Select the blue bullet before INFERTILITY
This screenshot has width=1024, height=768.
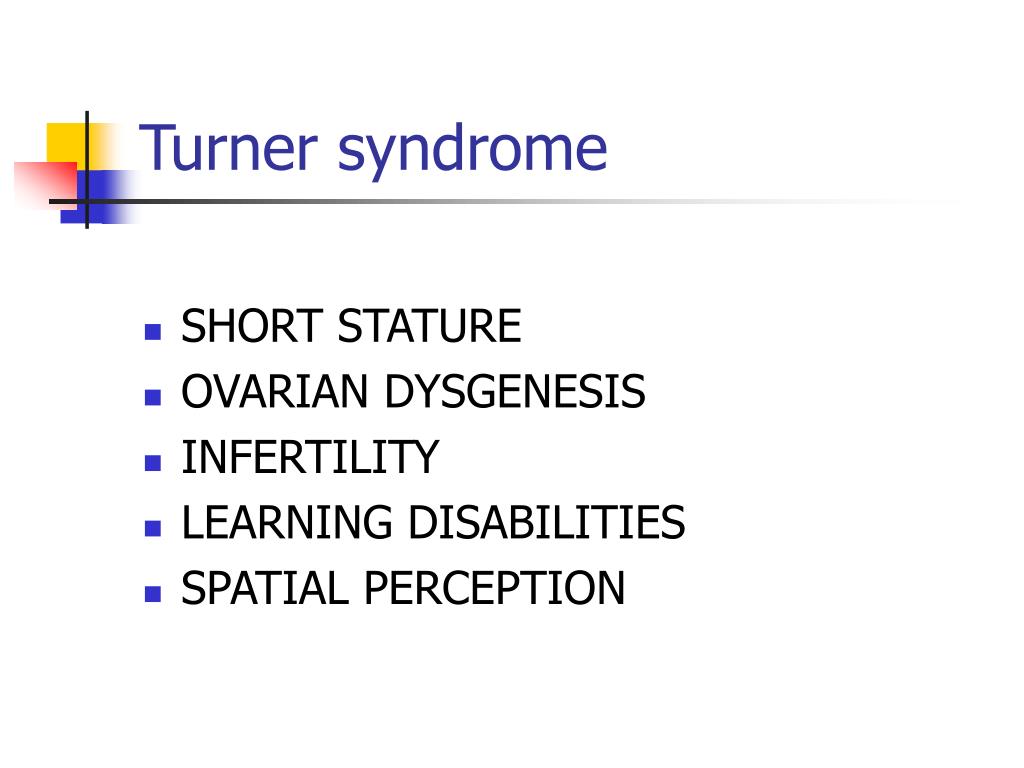point(153,463)
